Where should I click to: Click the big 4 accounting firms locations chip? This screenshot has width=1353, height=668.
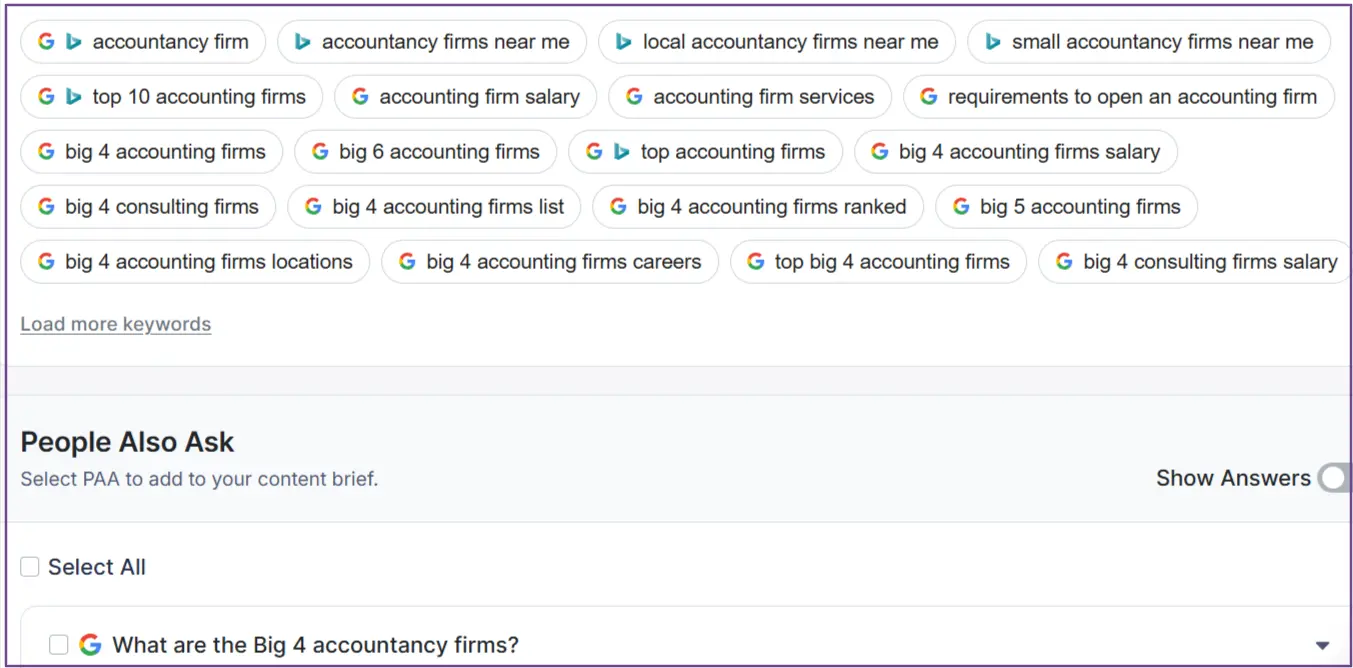tap(194, 261)
